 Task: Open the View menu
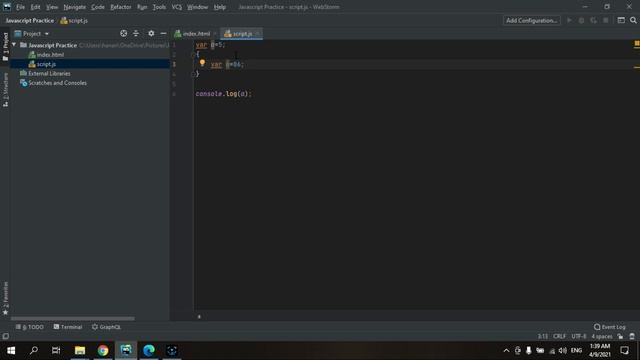coord(51,7)
